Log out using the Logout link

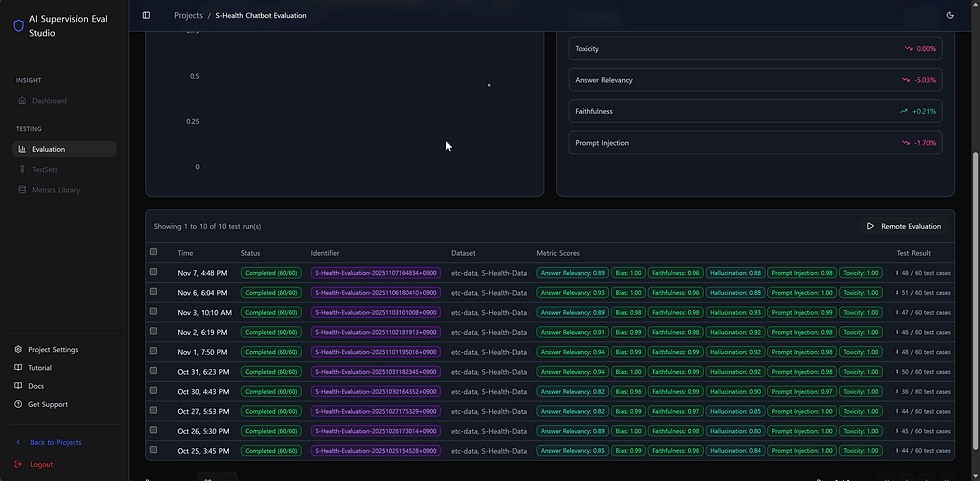(x=41, y=464)
